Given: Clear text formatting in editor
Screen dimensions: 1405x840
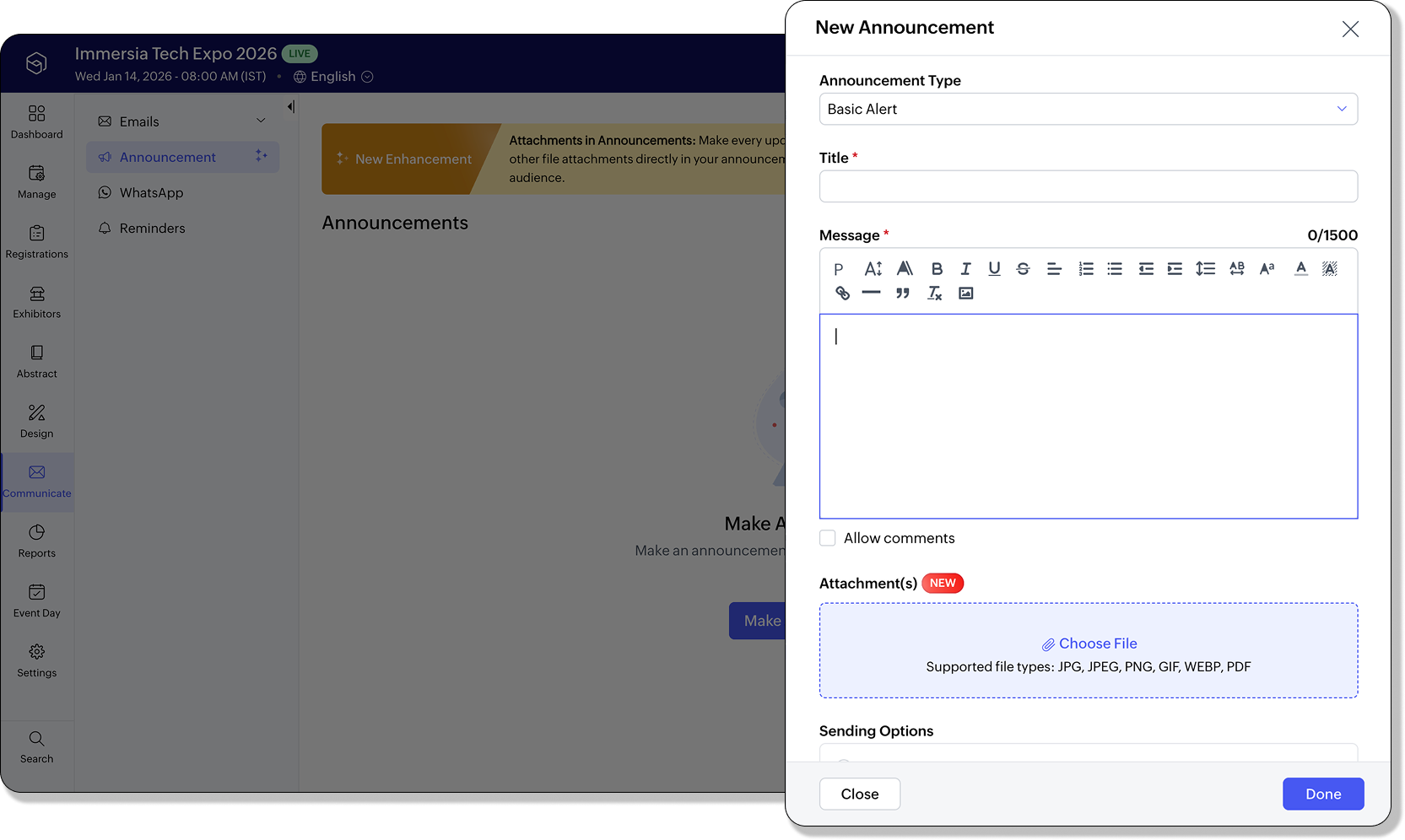Looking at the screenshot, I should click(x=934, y=293).
